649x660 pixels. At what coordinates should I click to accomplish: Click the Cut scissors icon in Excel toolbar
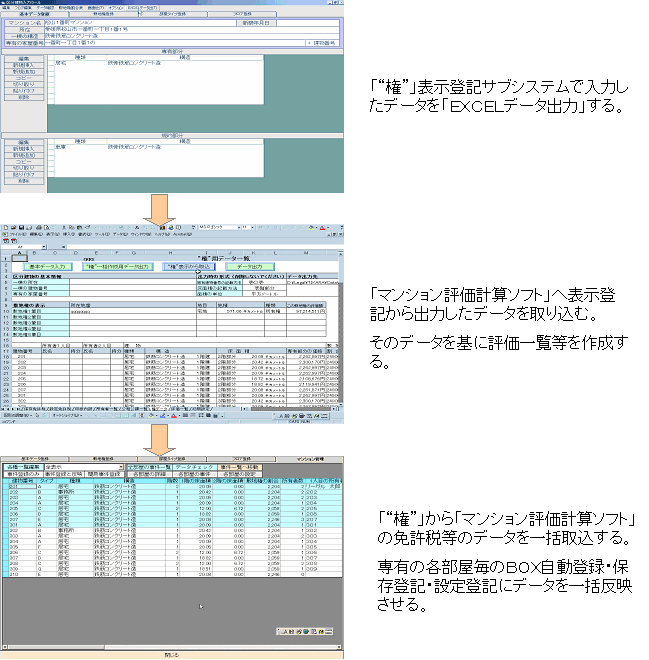(64, 228)
